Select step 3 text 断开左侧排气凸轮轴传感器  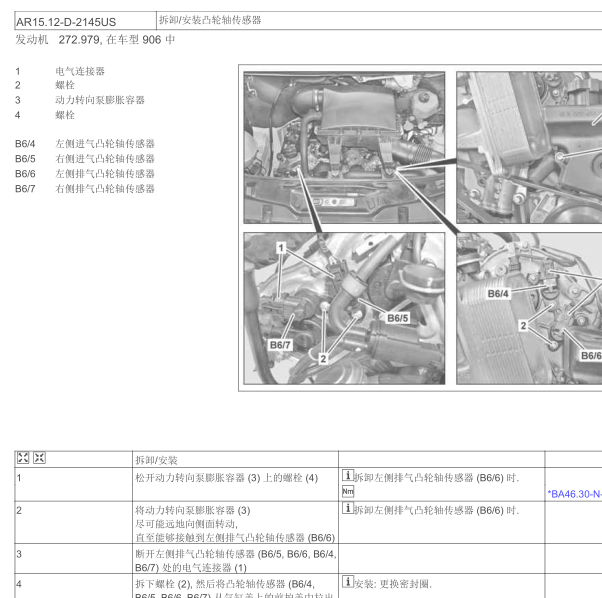(195, 554)
